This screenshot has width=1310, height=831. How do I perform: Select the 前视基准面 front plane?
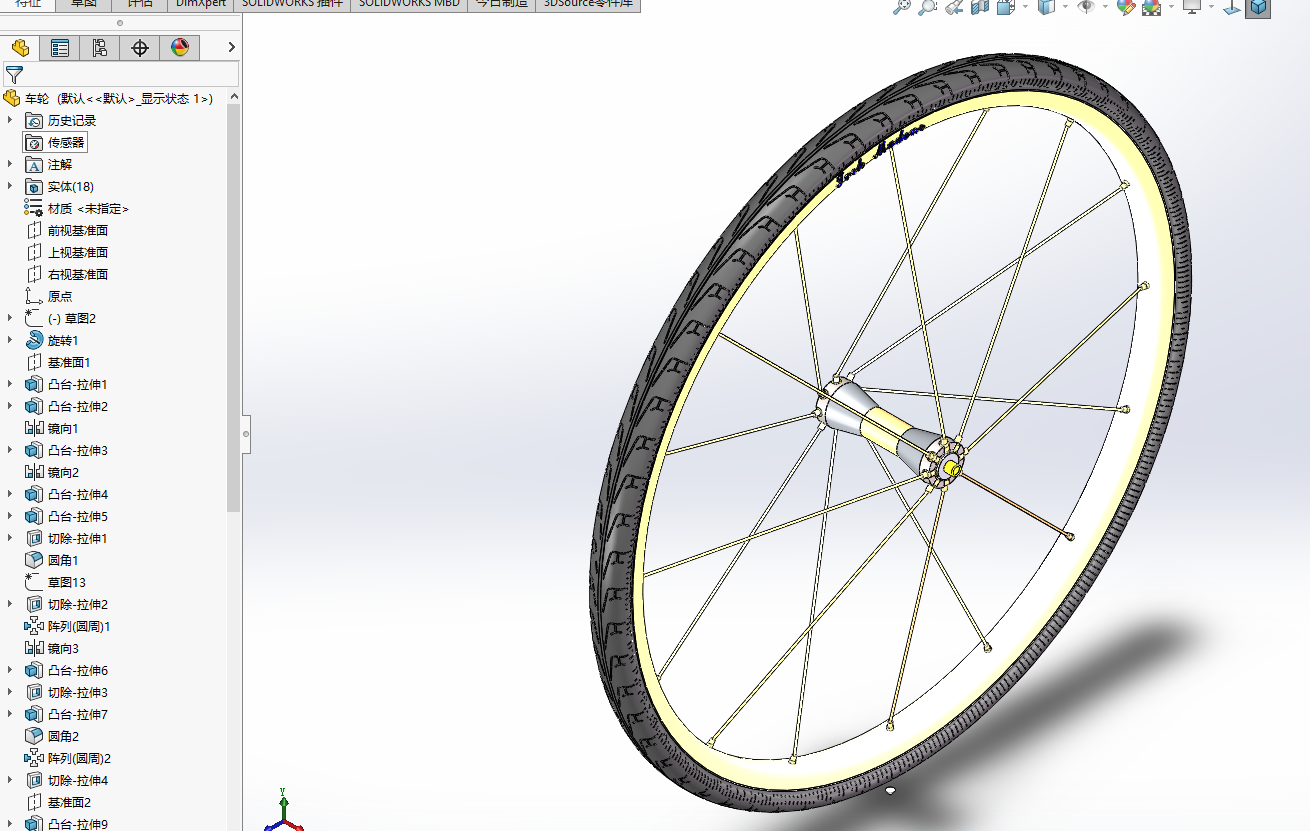(x=67, y=231)
